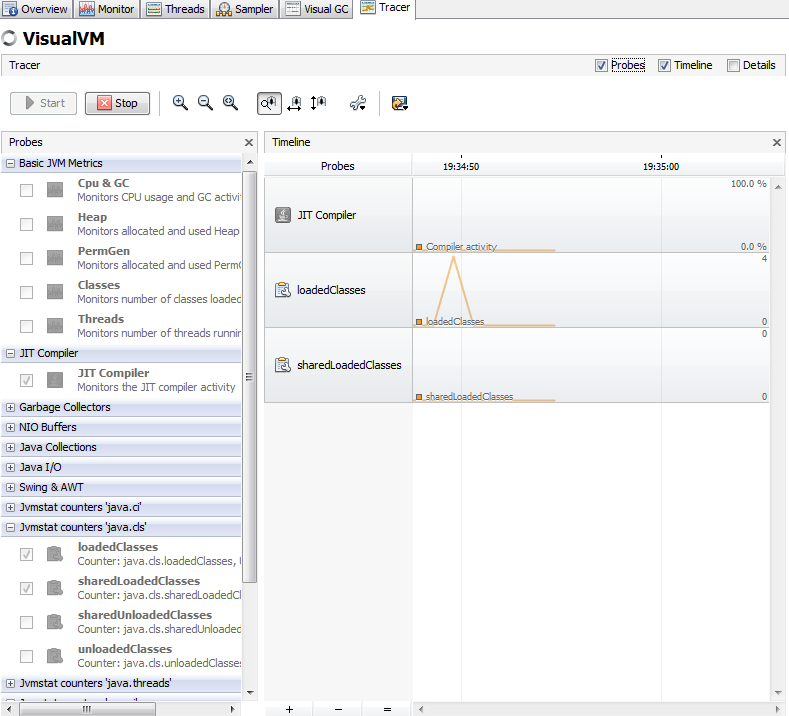Image resolution: width=789 pixels, height=716 pixels.
Task: Click the probes list horizontal scrollbar thumb
Action: click(x=87, y=709)
